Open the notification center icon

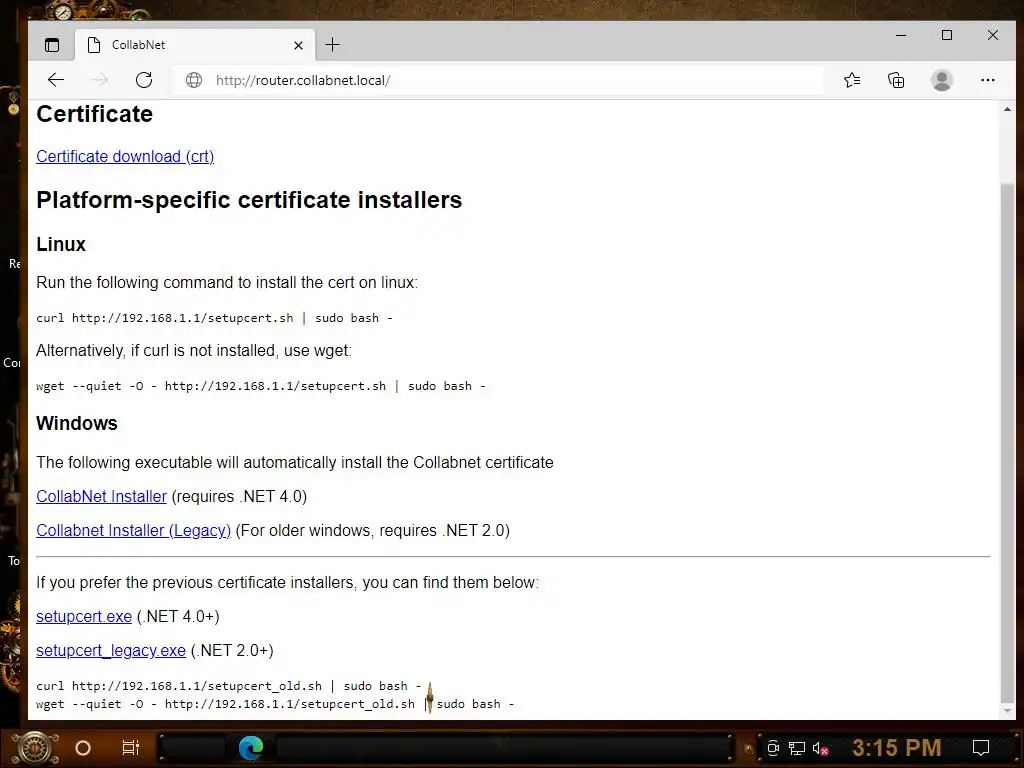coord(981,748)
